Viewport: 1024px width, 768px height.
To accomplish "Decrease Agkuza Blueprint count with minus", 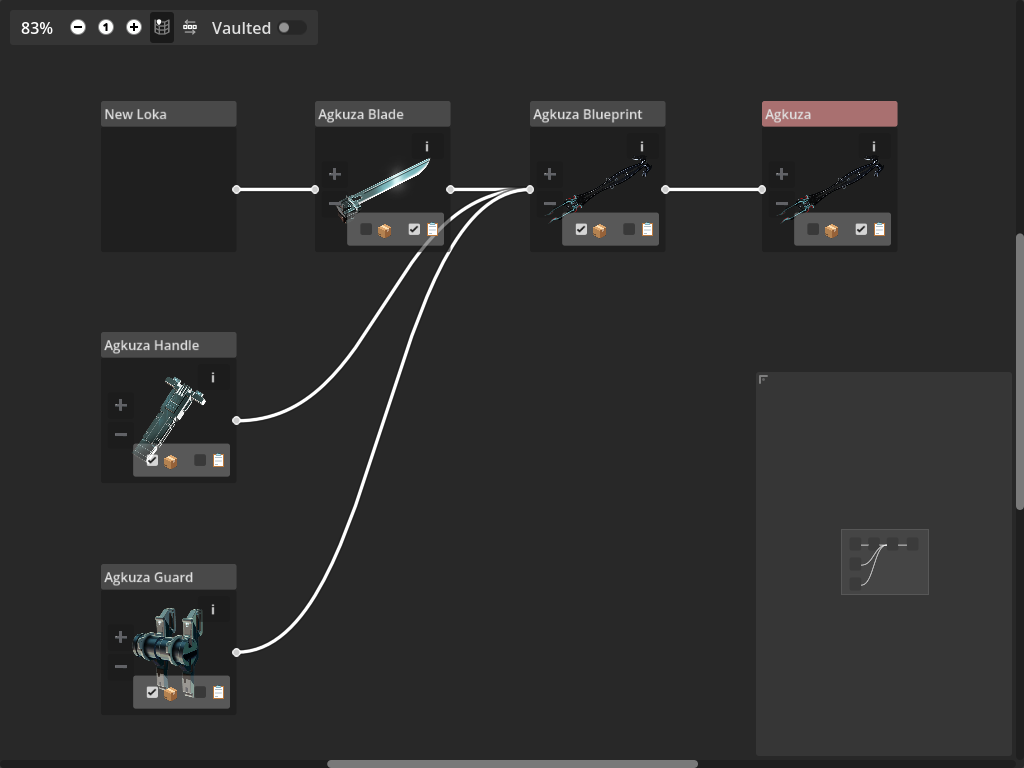I will click(x=550, y=204).
